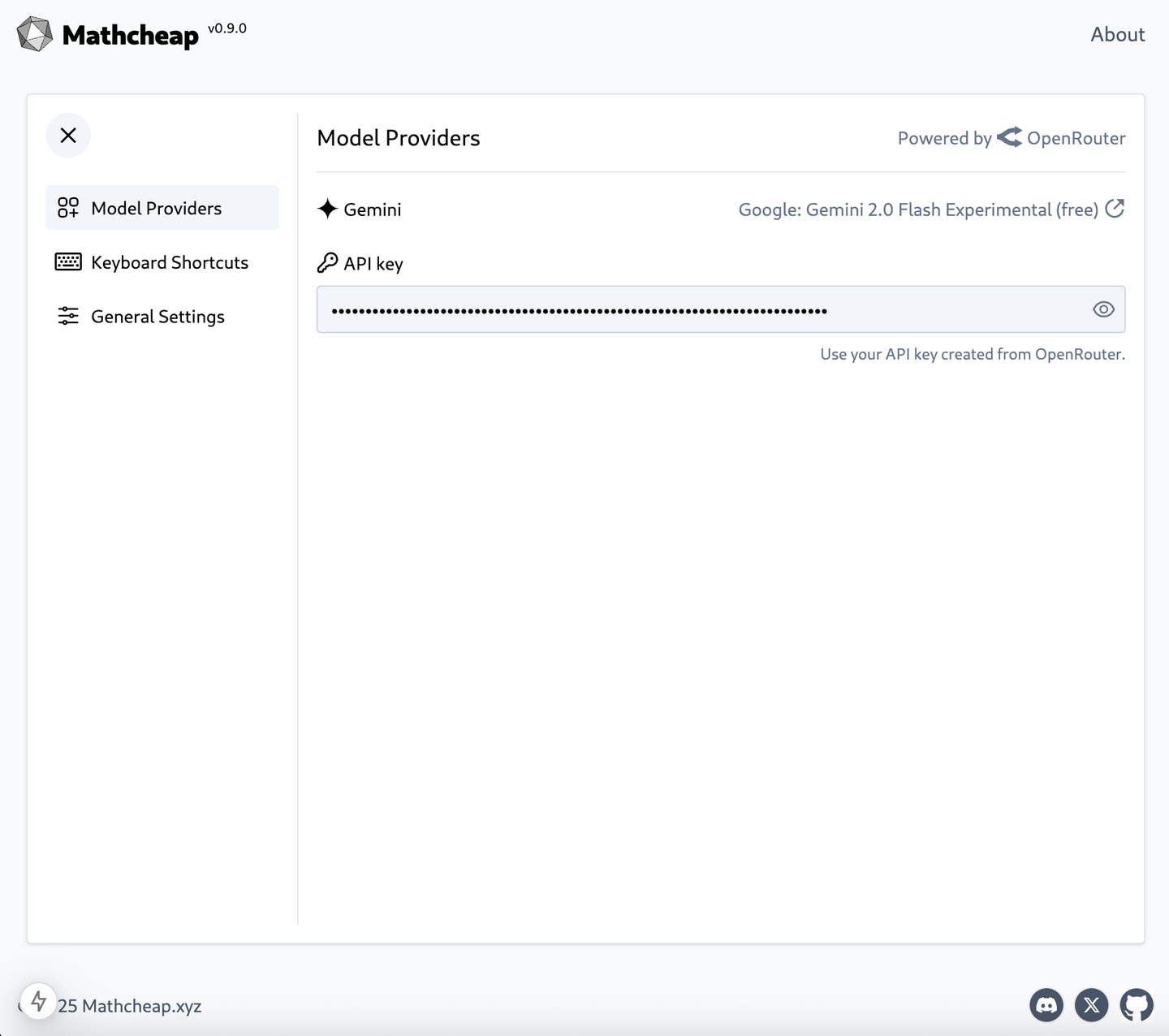
Task: Close the settings panel with X
Action: 68,136
